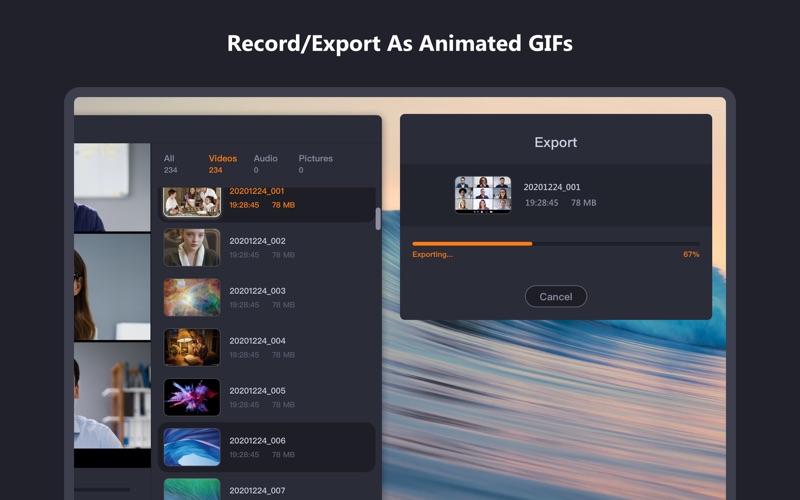
Task: Click the 234 count under All
Action: coord(170,170)
